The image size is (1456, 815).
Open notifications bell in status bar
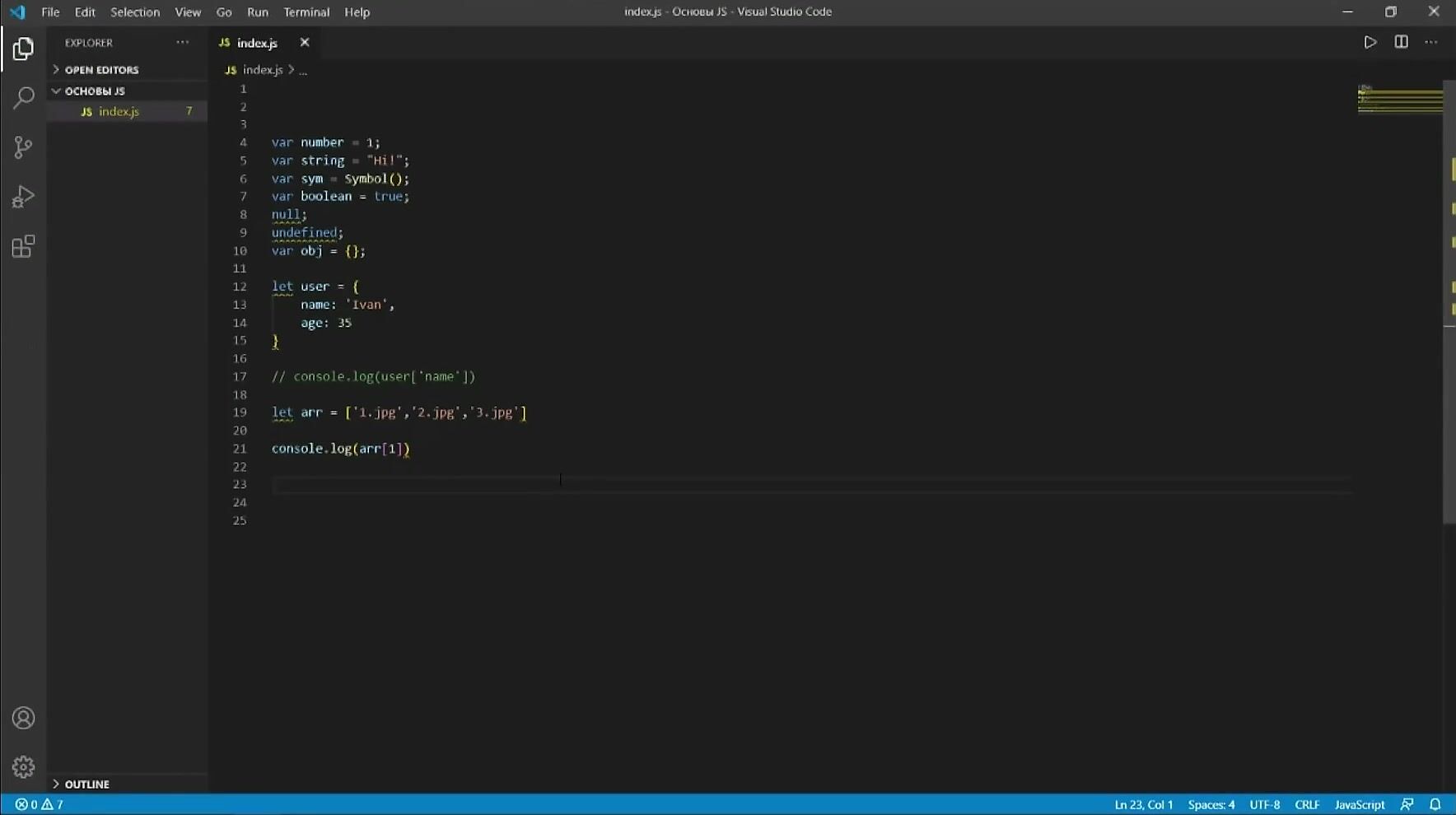tap(1435, 804)
